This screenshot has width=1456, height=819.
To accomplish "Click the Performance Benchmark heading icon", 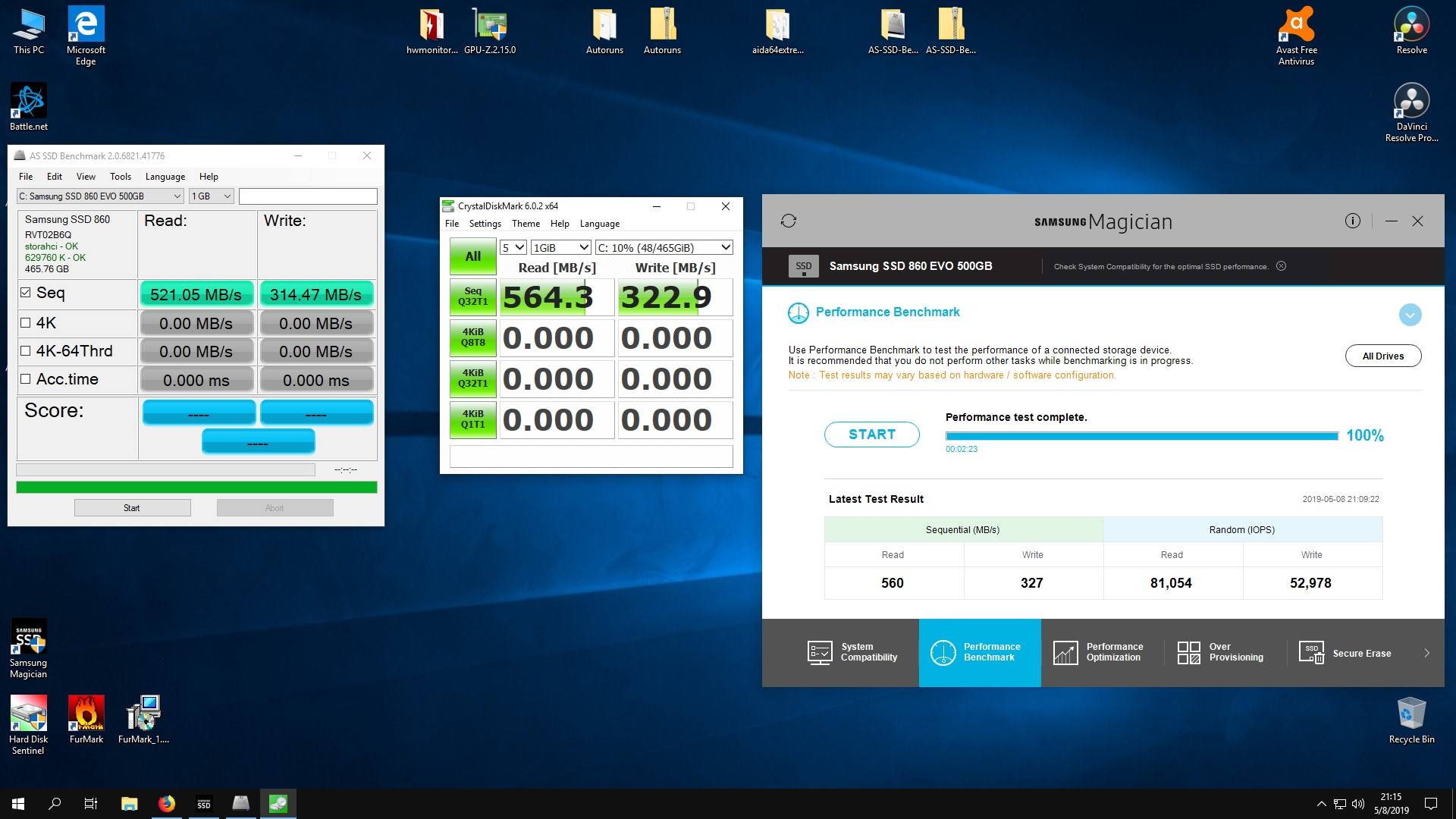I will [799, 312].
